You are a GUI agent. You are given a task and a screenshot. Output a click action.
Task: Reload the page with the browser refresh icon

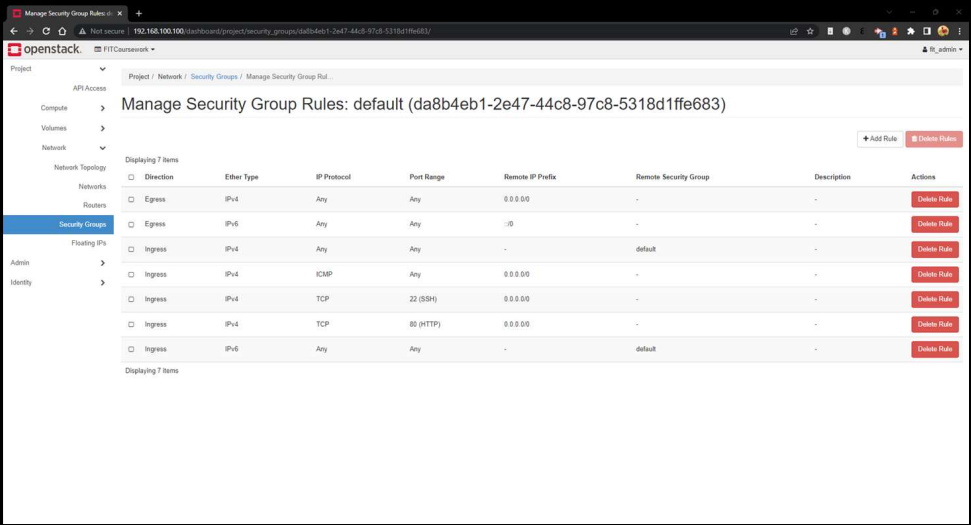(x=46, y=31)
